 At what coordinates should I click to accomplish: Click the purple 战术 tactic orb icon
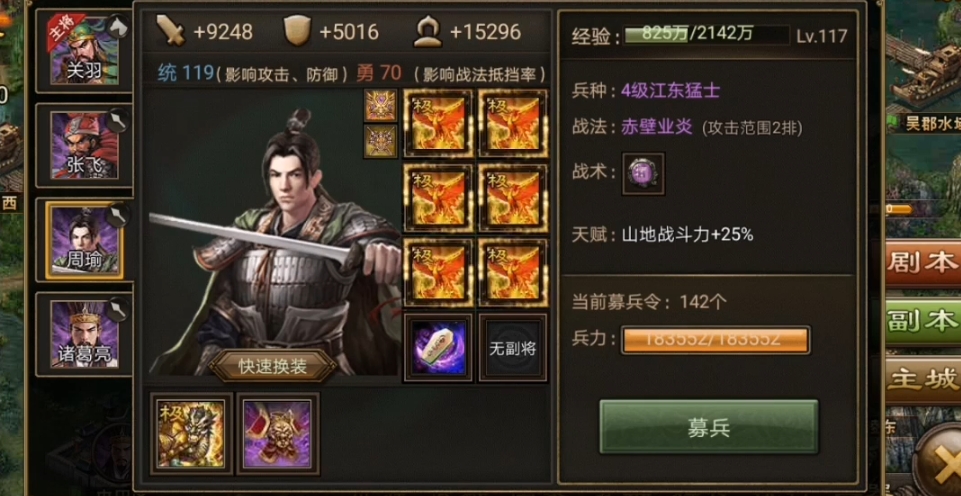point(643,174)
